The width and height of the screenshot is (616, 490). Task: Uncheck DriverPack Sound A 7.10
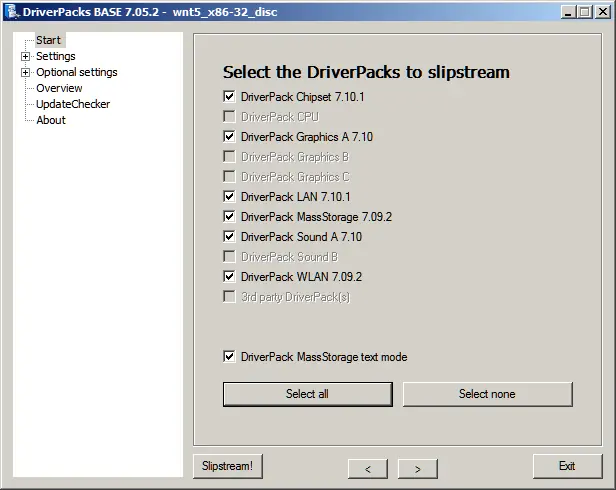click(x=229, y=237)
